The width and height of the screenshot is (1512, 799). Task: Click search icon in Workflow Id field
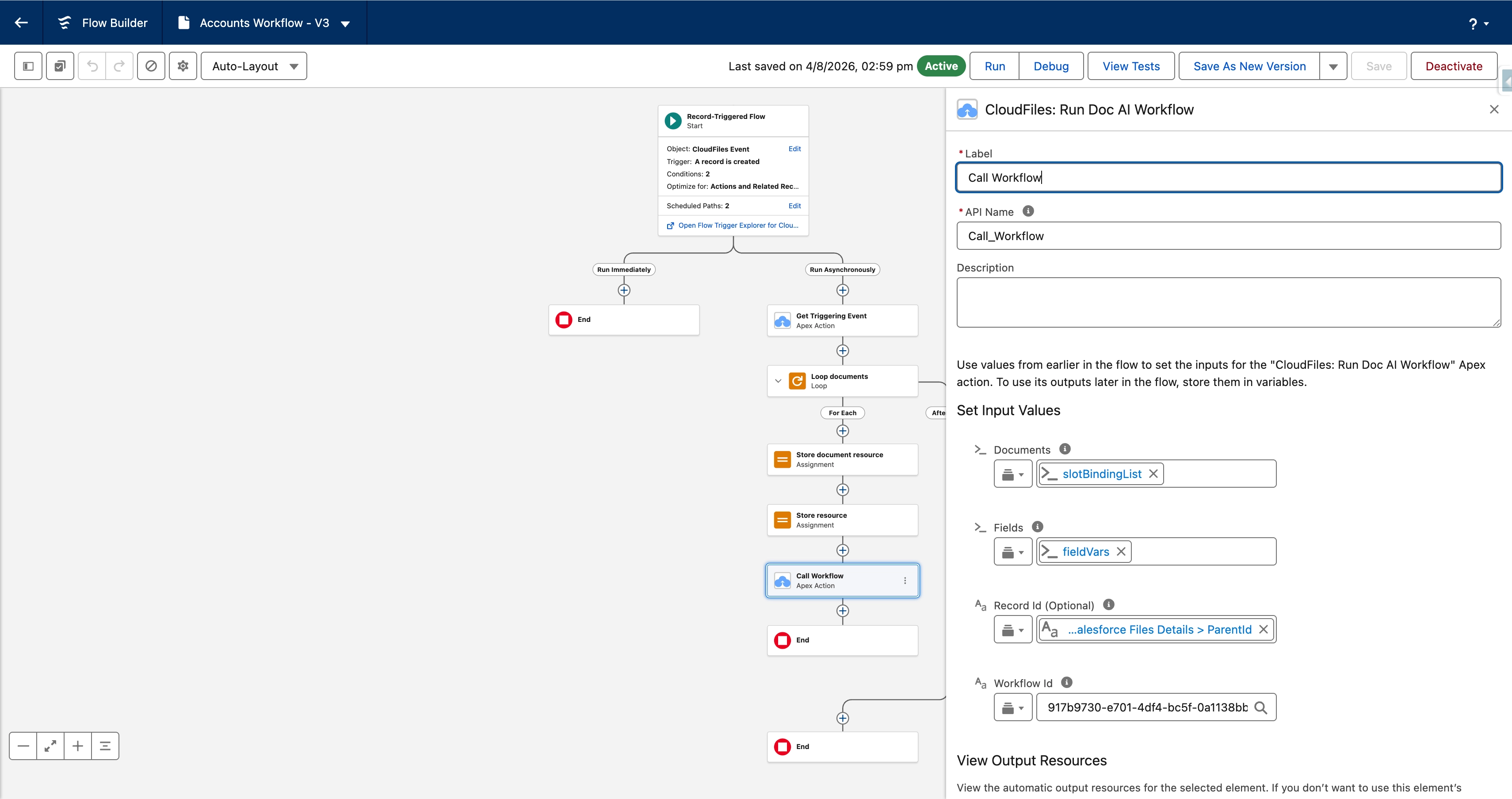(x=1260, y=707)
